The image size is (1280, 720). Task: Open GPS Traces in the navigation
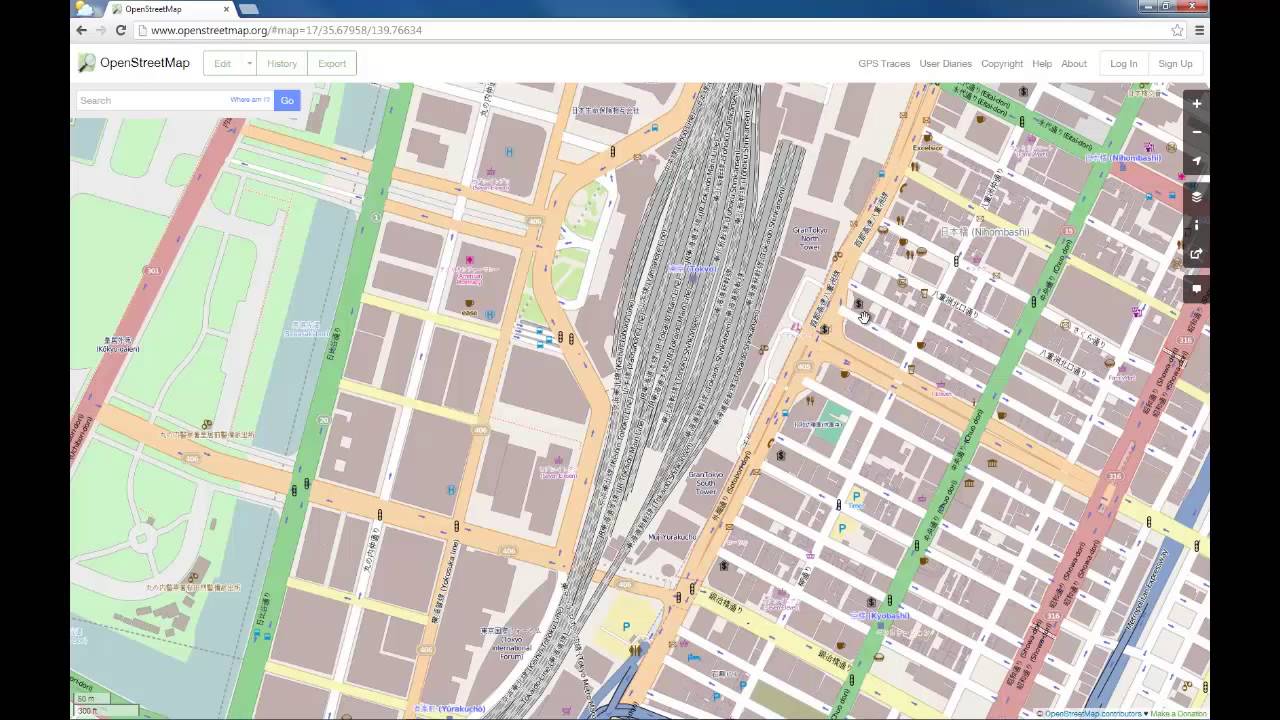(x=884, y=64)
